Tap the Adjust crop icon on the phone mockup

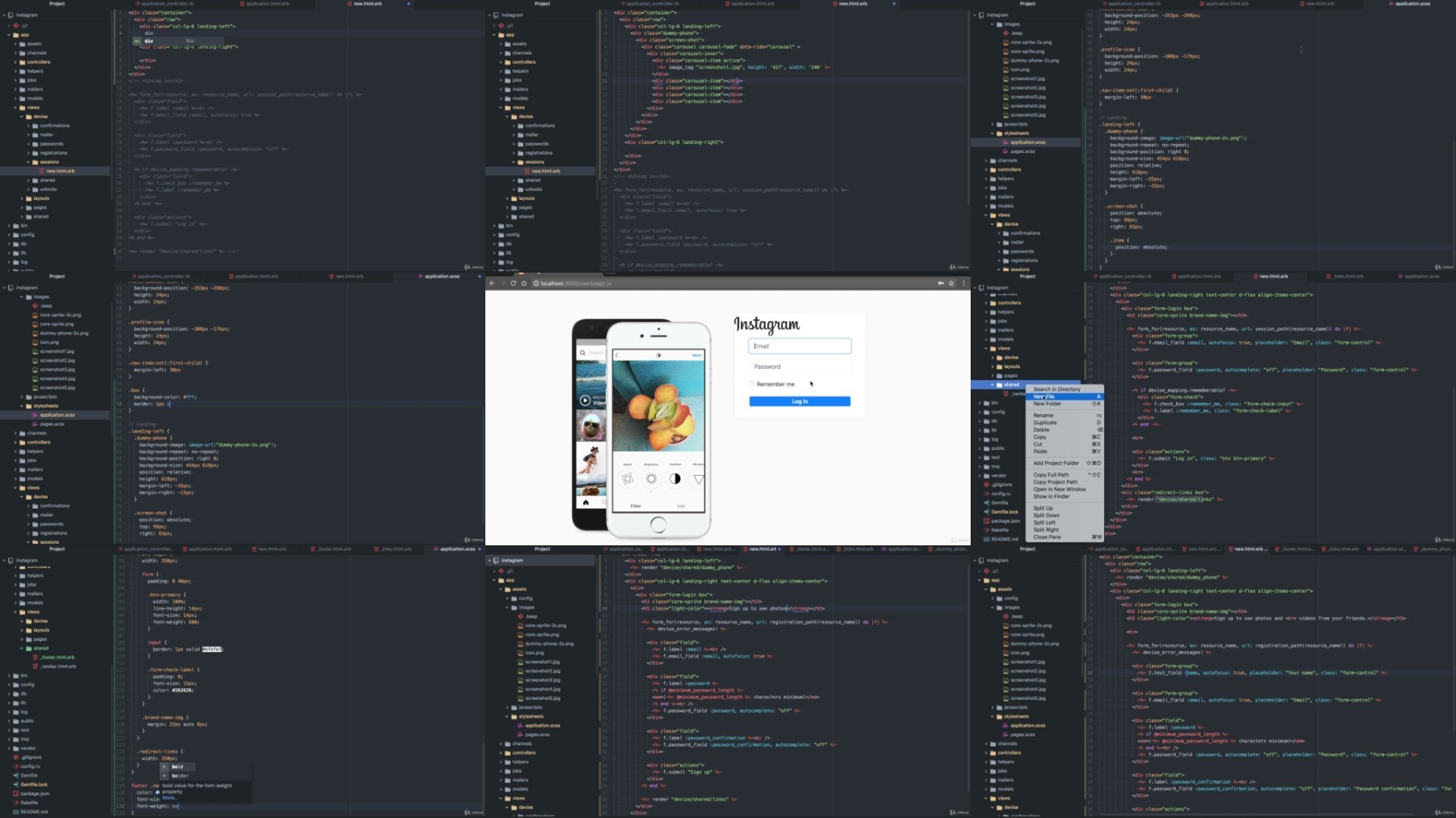click(628, 479)
